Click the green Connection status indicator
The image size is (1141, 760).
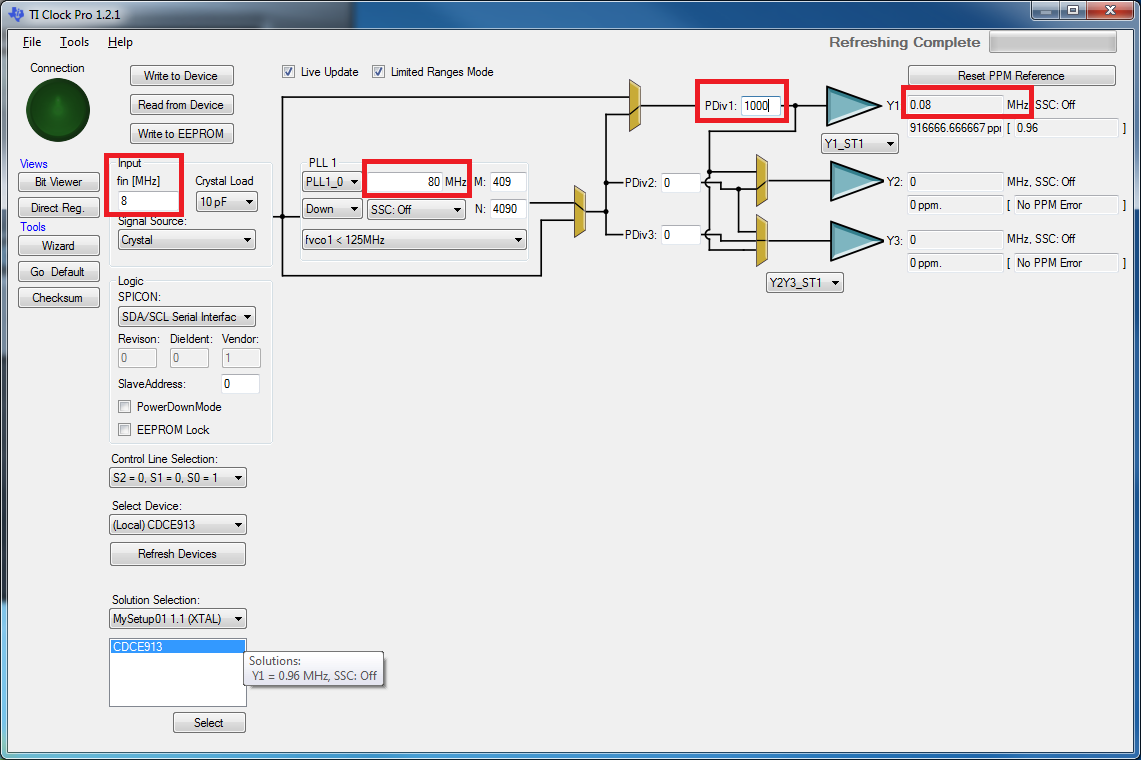pos(57,110)
